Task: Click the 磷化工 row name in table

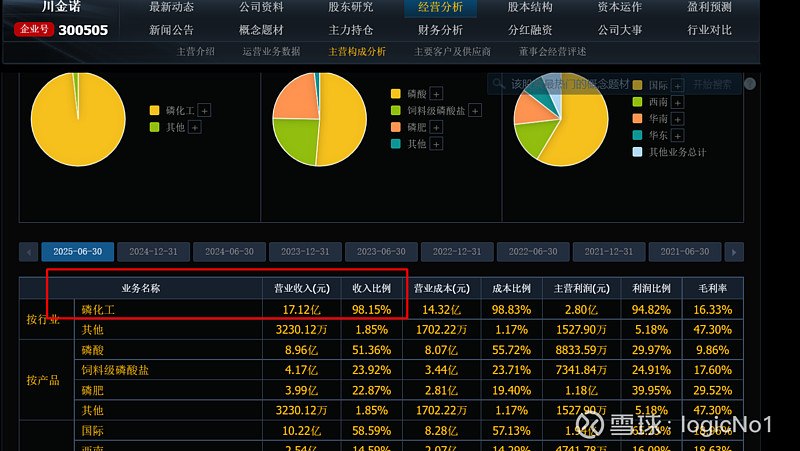Action: (98, 310)
